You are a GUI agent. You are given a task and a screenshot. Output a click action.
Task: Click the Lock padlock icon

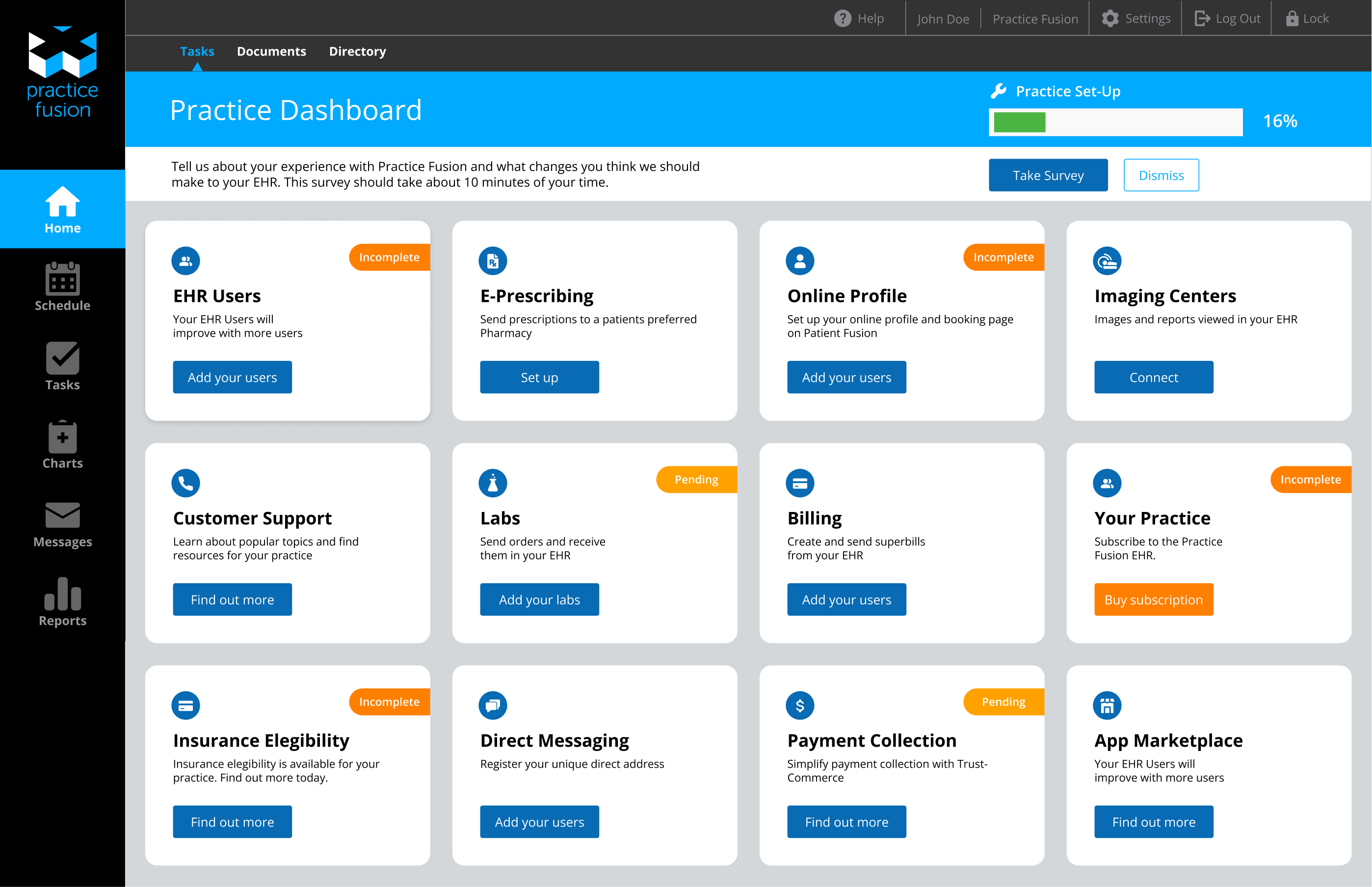[x=1292, y=19]
